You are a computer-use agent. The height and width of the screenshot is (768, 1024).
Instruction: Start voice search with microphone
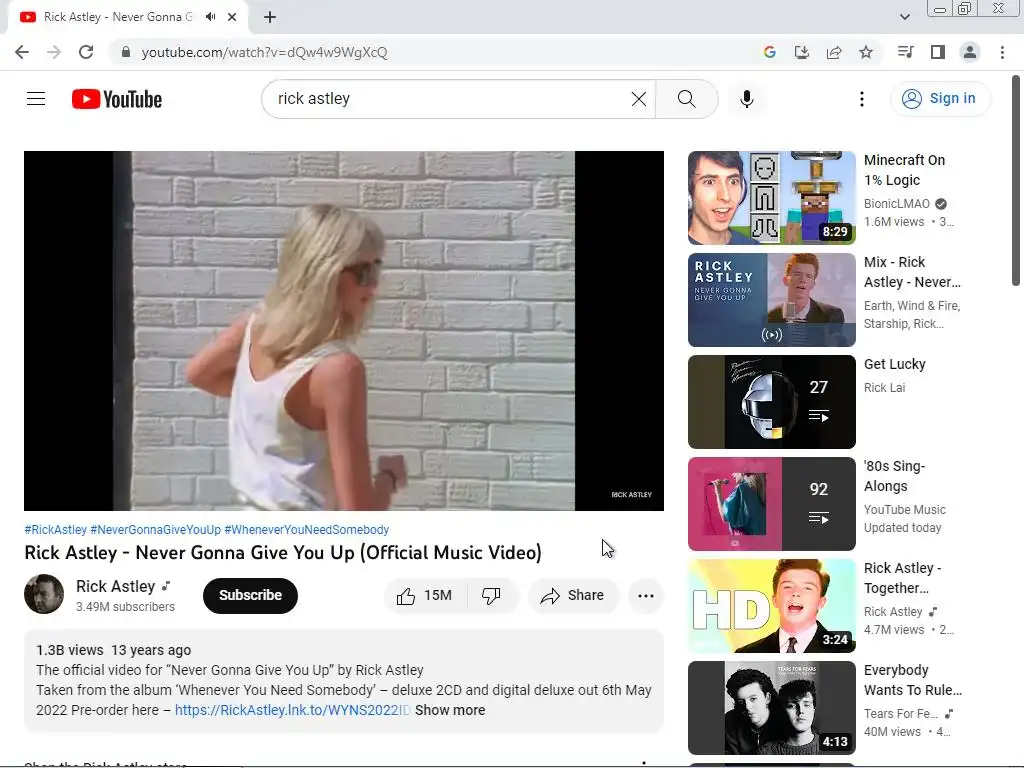coord(746,99)
